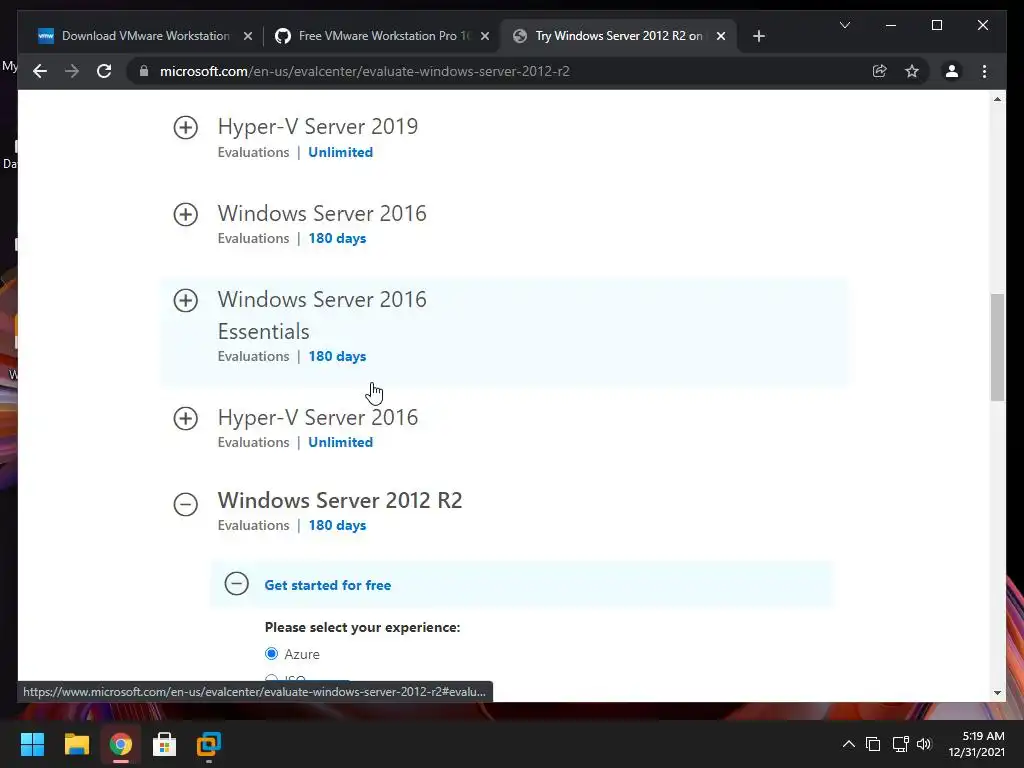Click Unlimited under Hyper-V Server 2016

coord(340,442)
